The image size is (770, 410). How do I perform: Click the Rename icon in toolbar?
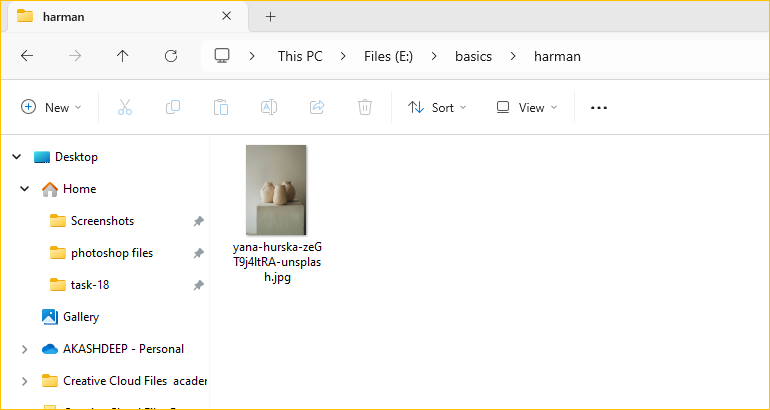pyautogui.click(x=269, y=108)
